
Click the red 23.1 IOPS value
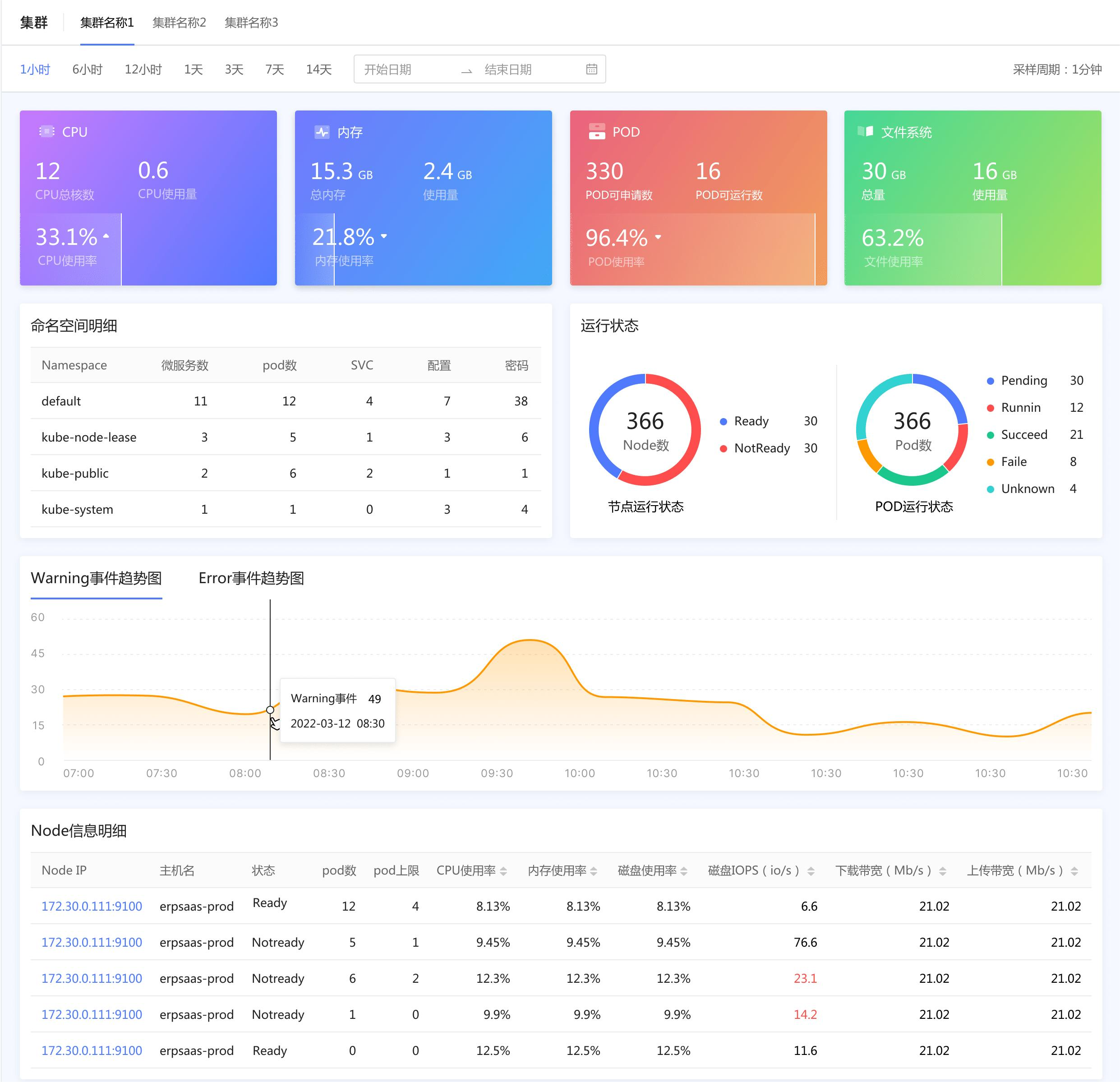pos(805,978)
